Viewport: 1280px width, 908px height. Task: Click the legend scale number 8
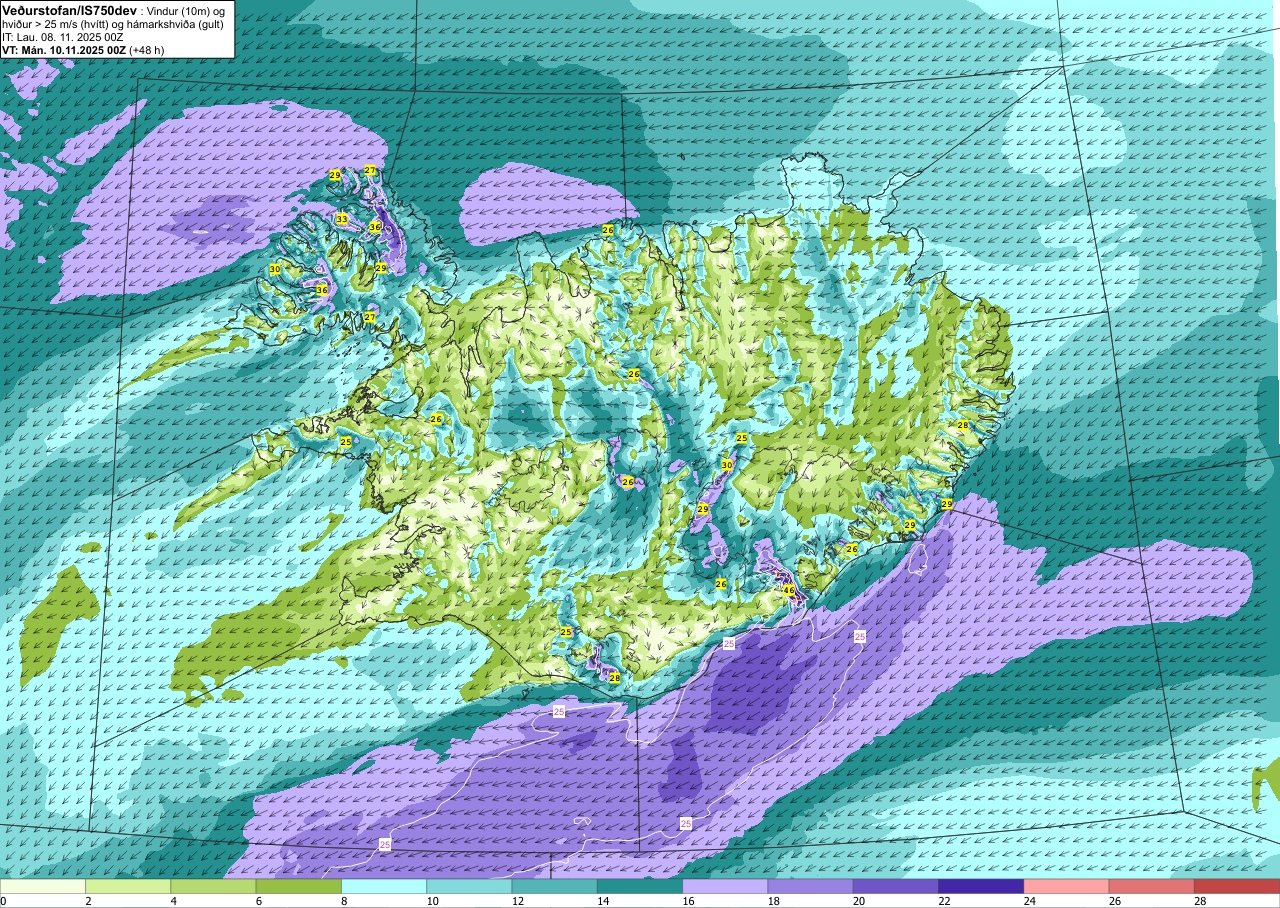click(x=342, y=901)
